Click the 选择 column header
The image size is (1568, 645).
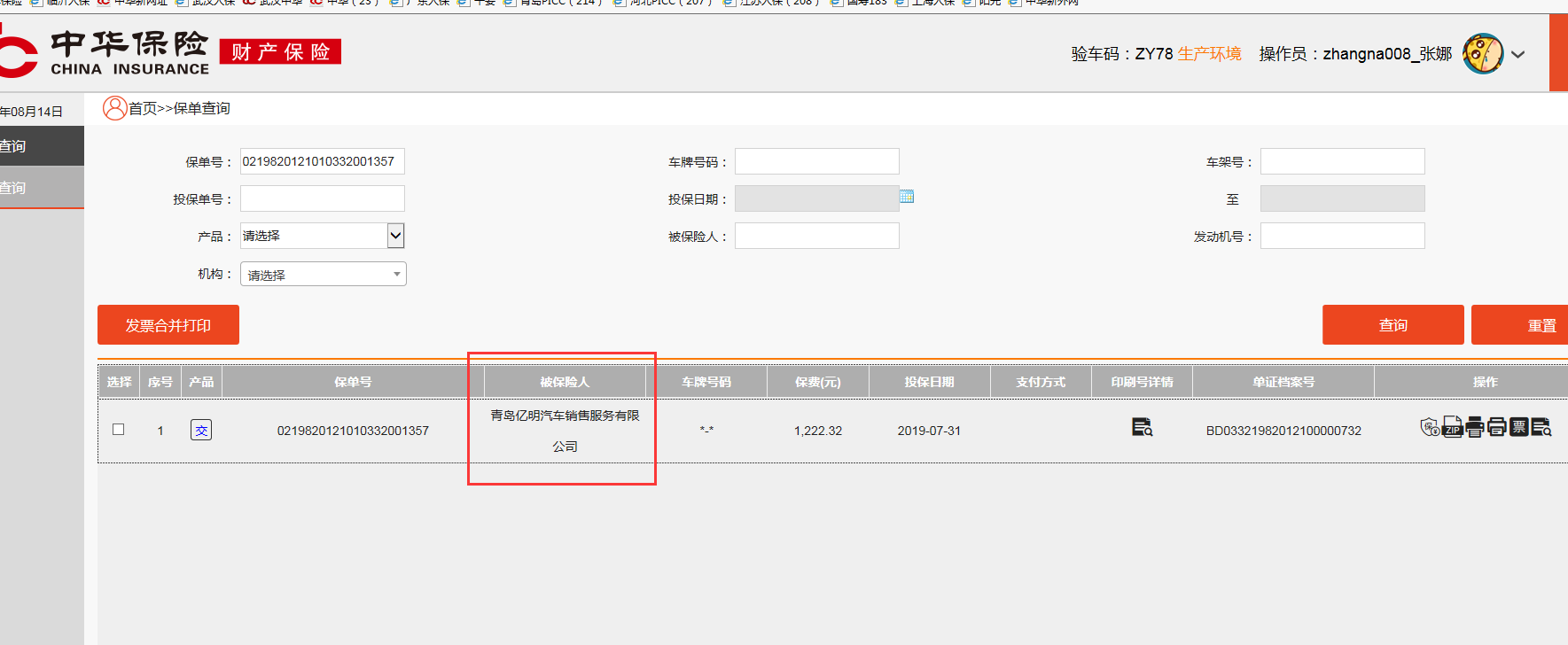point(119,382)
